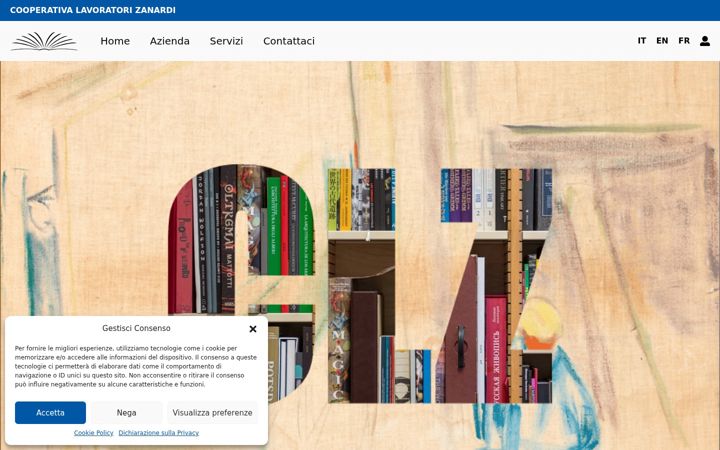Open the Cookie Policy link
Screen dimensions: 720x450
pos(93,433)
